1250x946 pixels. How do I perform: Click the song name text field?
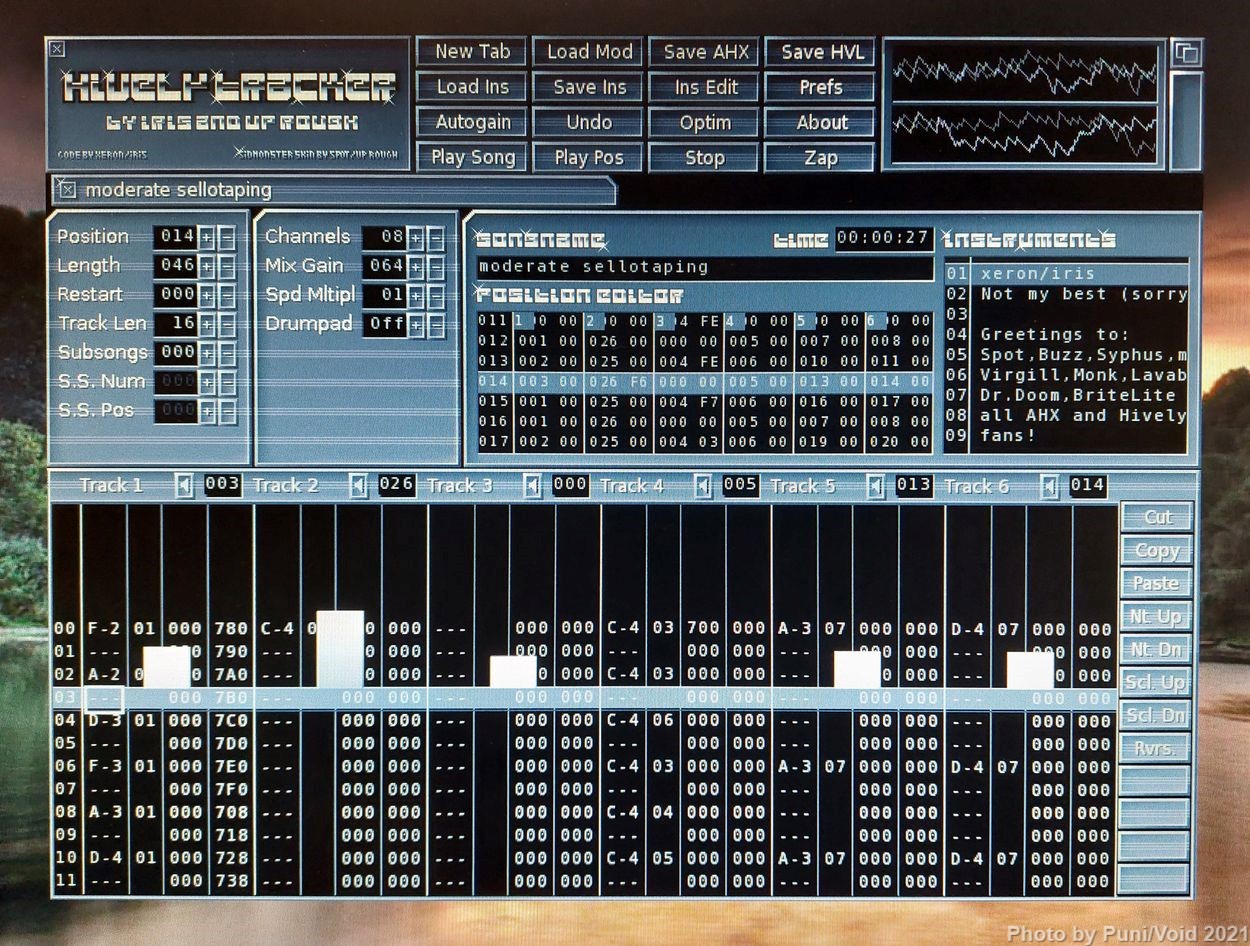click(704, 268)
